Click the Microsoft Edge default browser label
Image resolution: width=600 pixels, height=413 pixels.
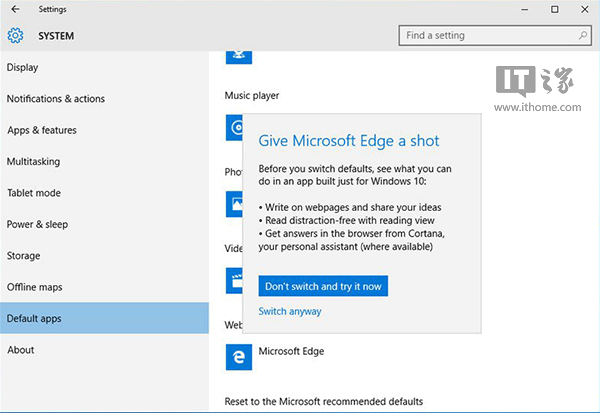[x=291, y=351]
